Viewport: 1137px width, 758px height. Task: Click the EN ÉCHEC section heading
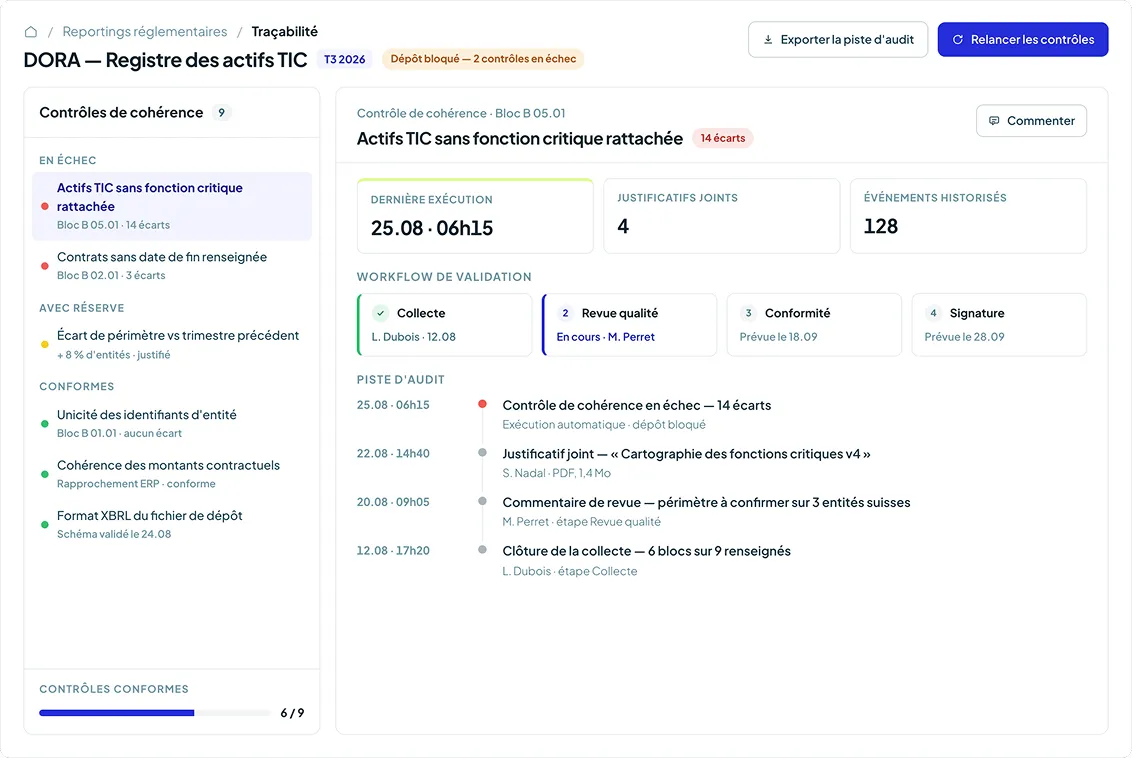tap(67, 160)
